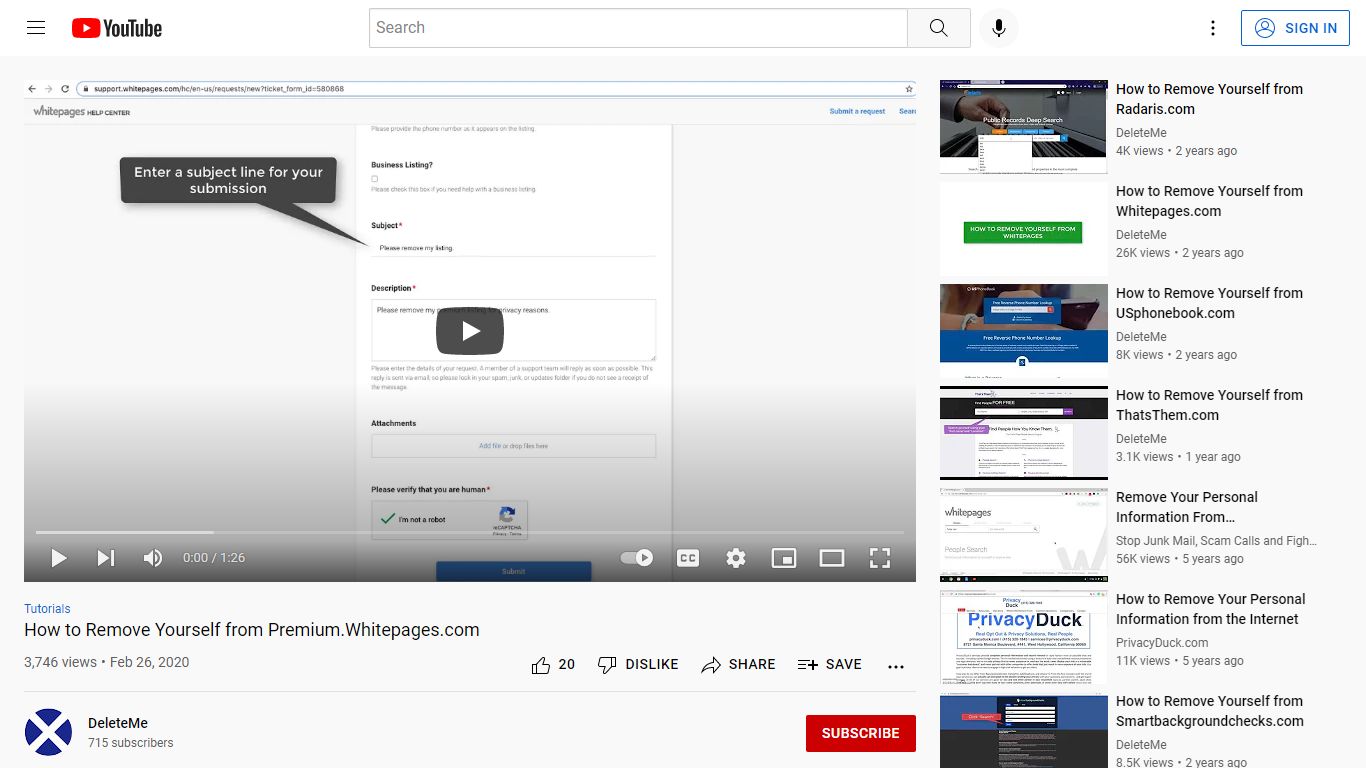The height and width of the screenshot is (768, 1366).
Task: Seek on the video progress bar
Action: pos(470,532)
